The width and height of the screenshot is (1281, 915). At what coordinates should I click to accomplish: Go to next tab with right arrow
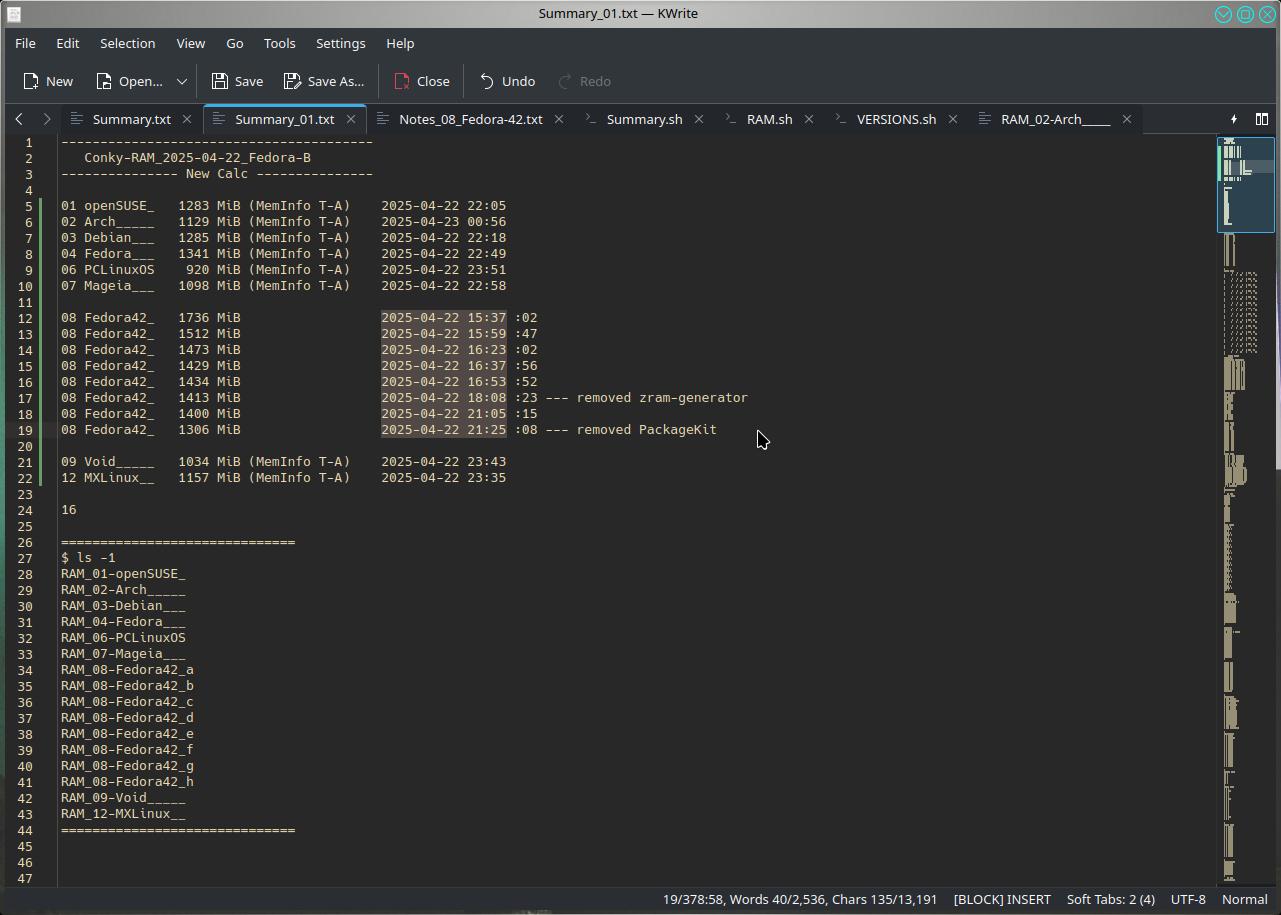tap(46, 119)
